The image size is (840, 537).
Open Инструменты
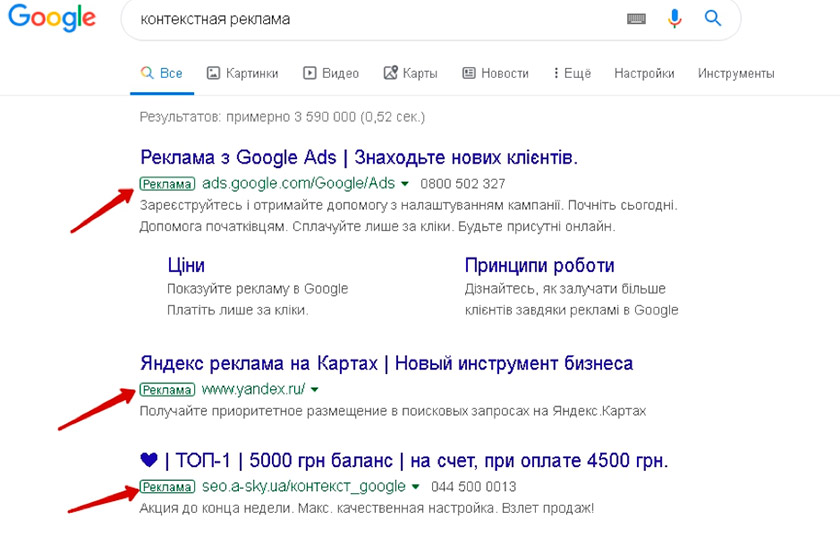[736, 73]
